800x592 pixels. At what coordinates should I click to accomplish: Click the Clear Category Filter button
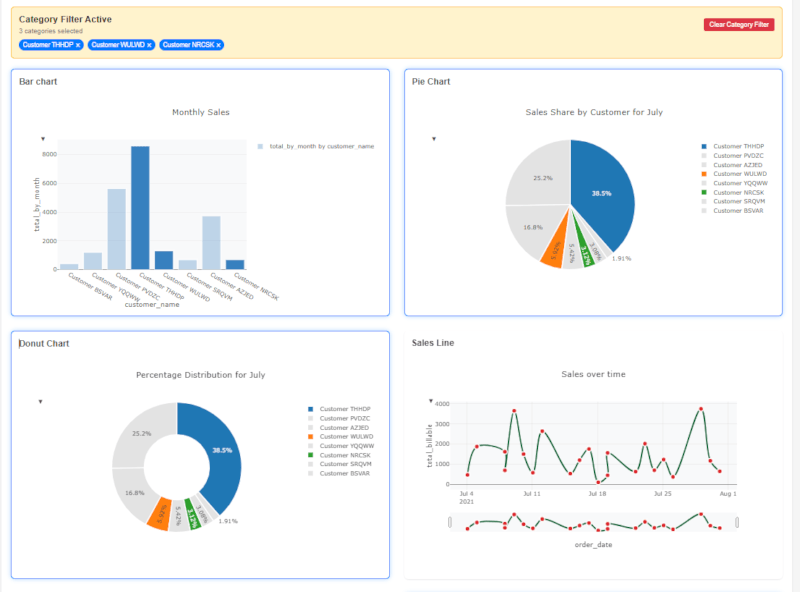point(739,24)
